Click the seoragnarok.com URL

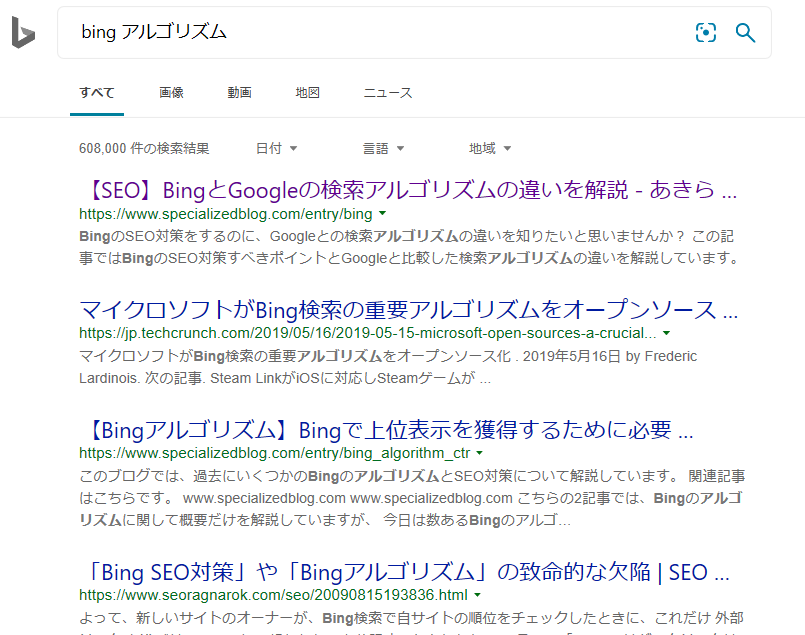pyautogui.click(x=273, y=595)
